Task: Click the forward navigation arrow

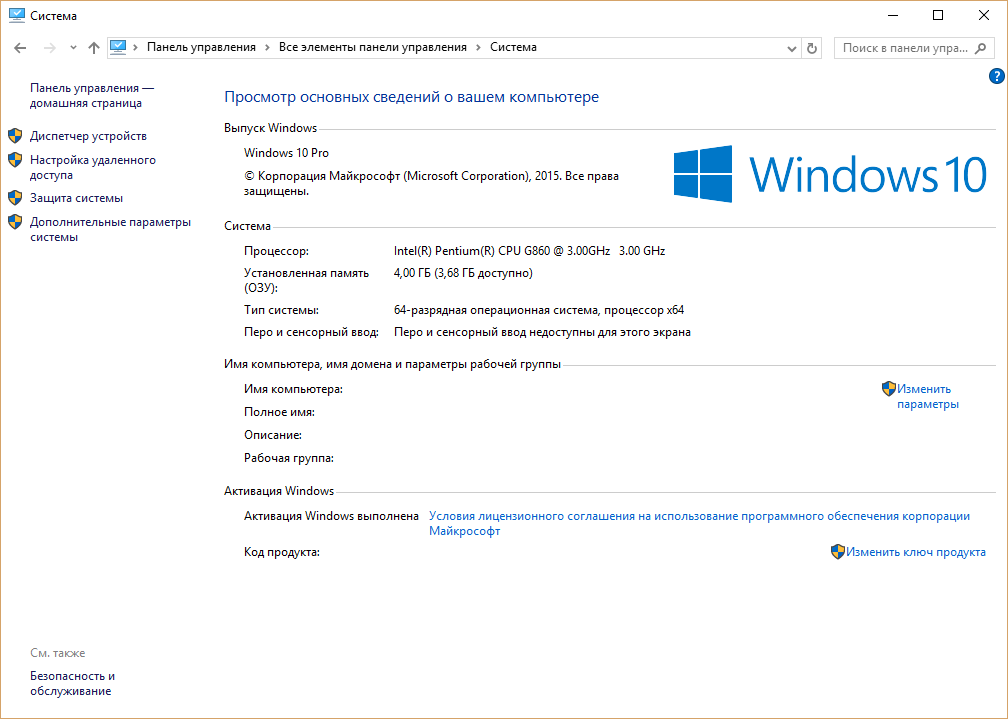Action: click(x=49, y=48)
